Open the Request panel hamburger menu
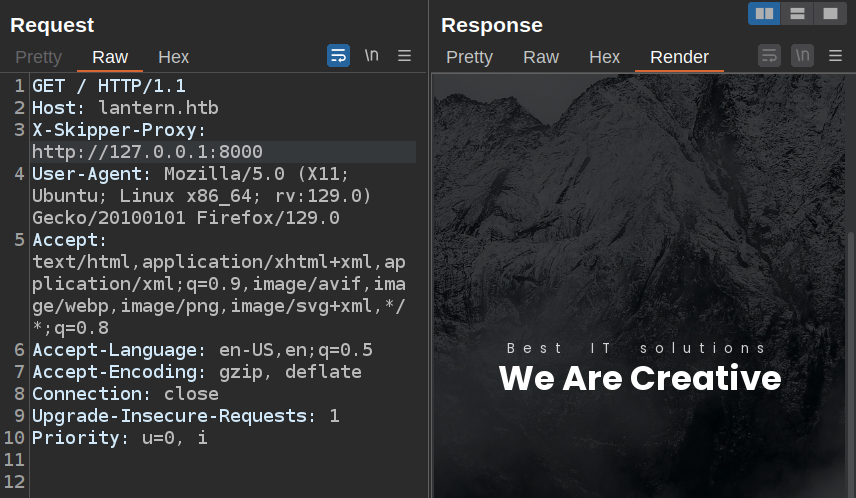Image resolution: width=856 pixels, height=498 pixels. coord(404,56)
